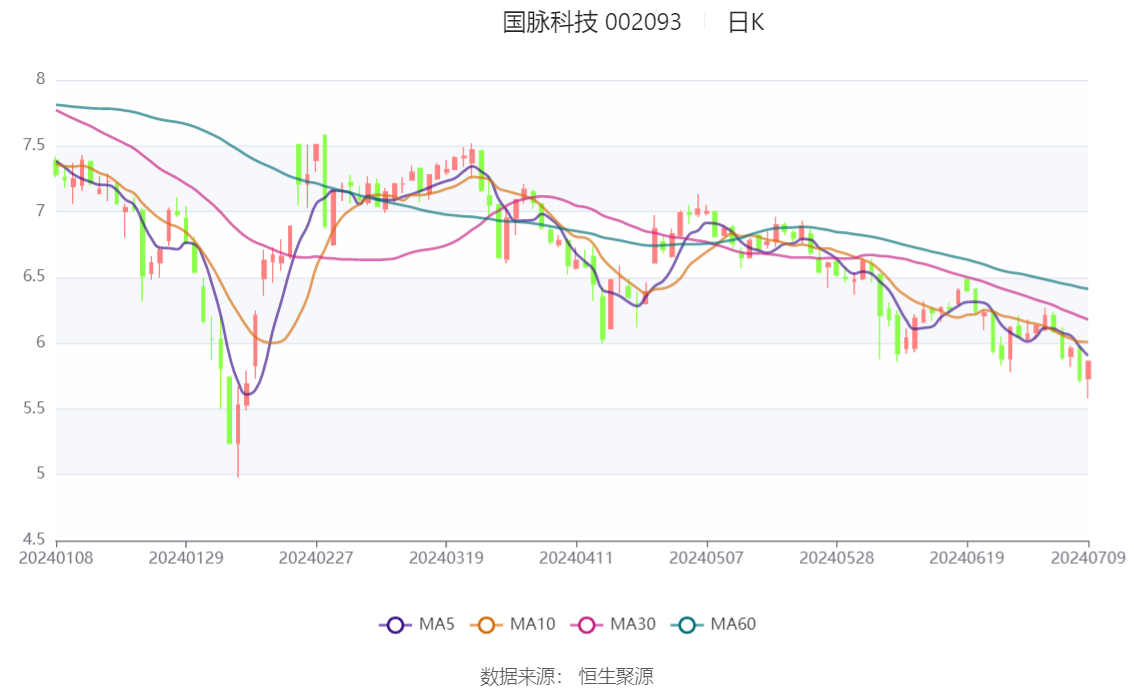Image resolution: width=1134 pixels, height=689 pixels.
Task: Toggle the MA60 teal legend marker
Action: (x=687, y=625)
